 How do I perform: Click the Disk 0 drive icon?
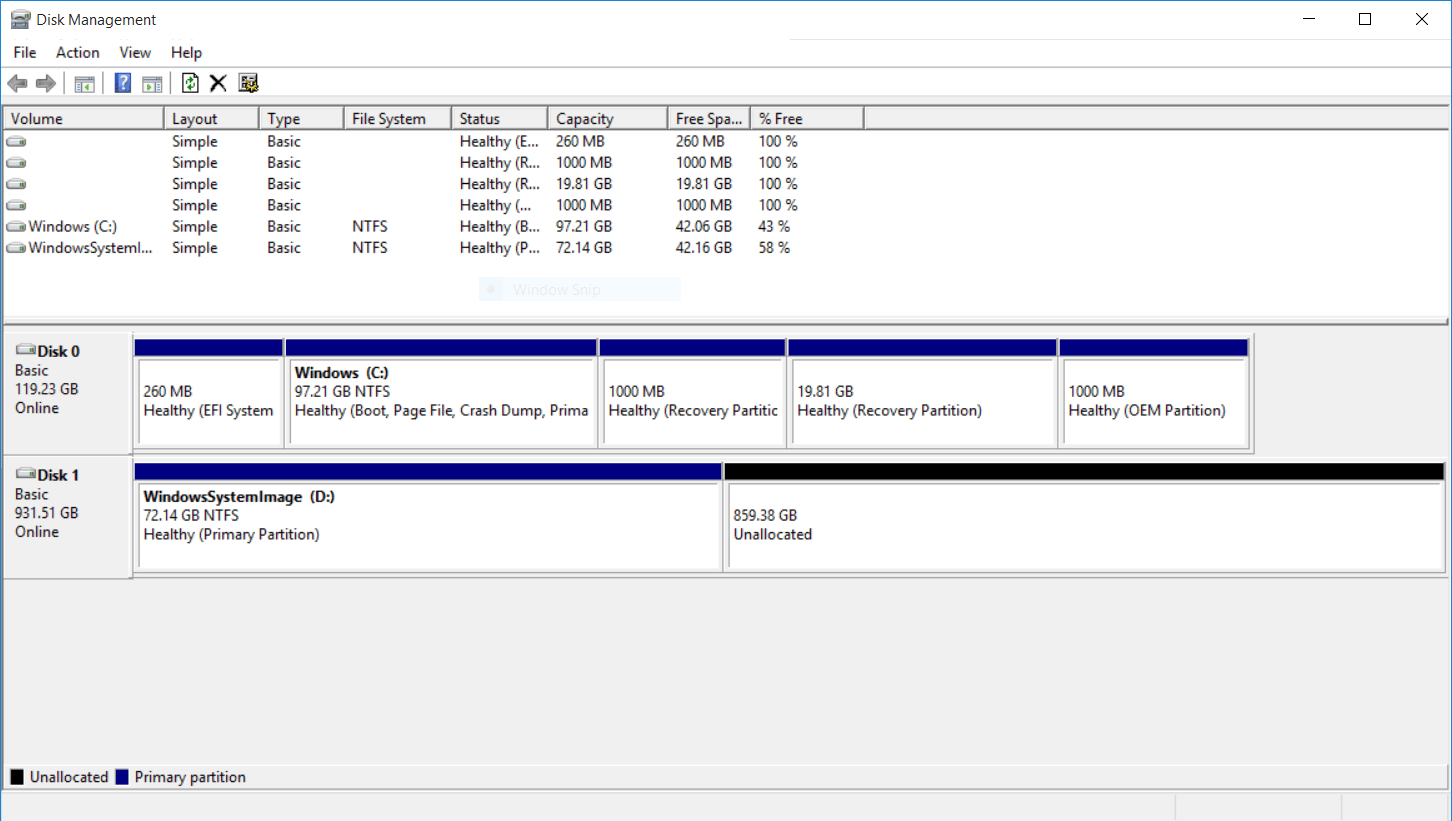pyautogui.click(x=26, y=350)
